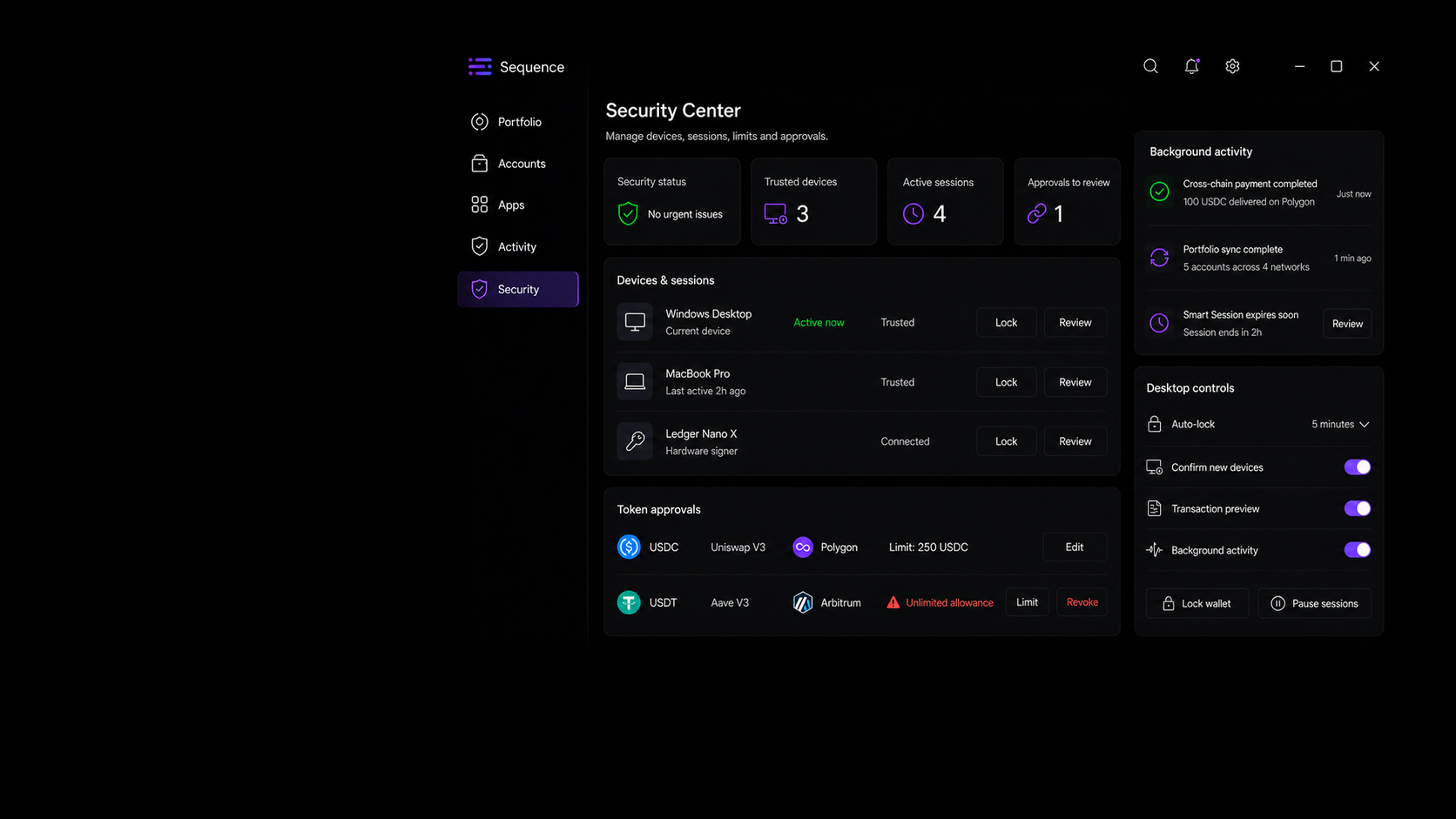The image size is (1456, 819).
Task: Click the Windows Desktop monitor icon
Action: [635, 322]
